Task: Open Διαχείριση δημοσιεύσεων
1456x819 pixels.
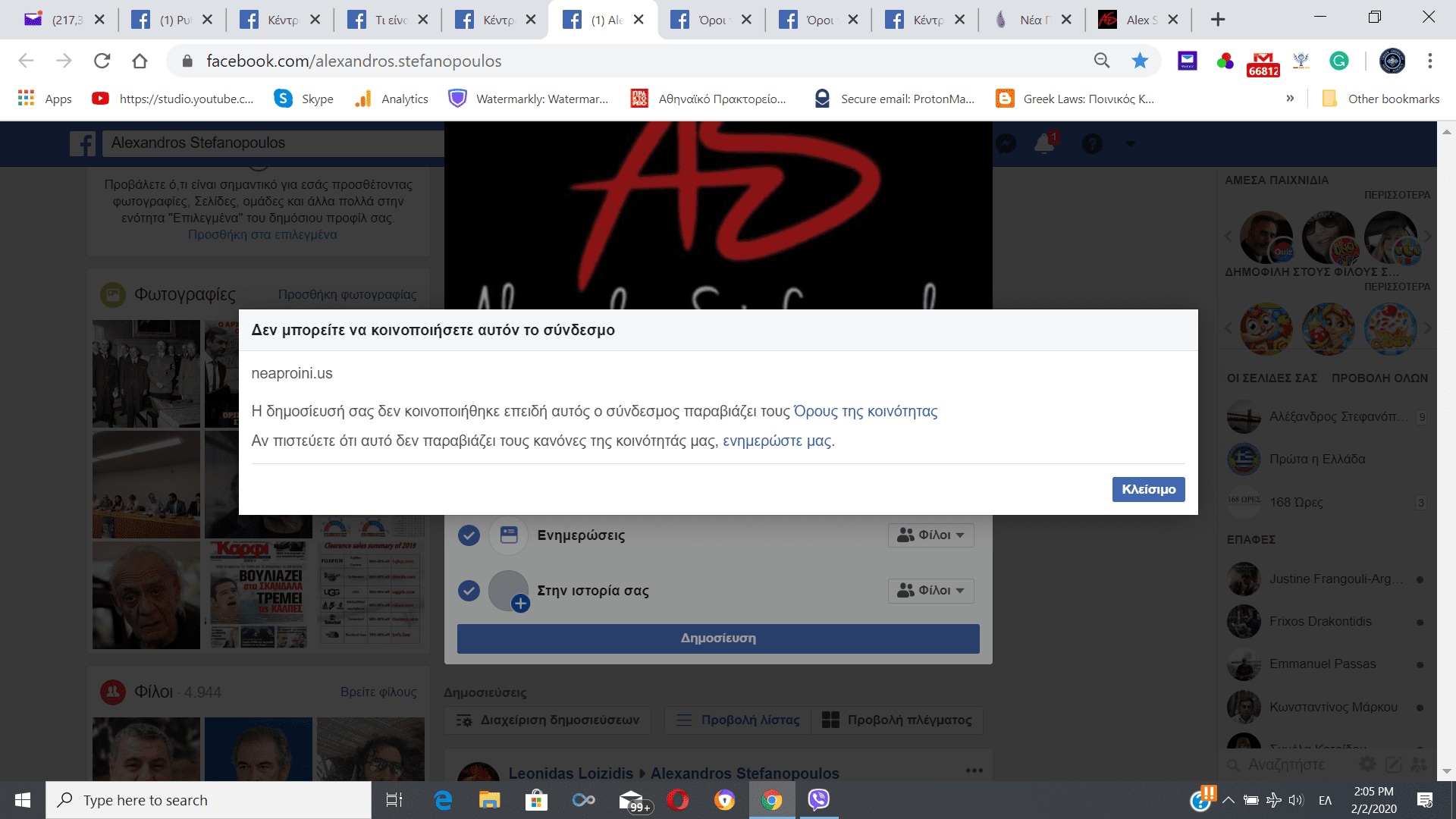Action: point(548,720)
